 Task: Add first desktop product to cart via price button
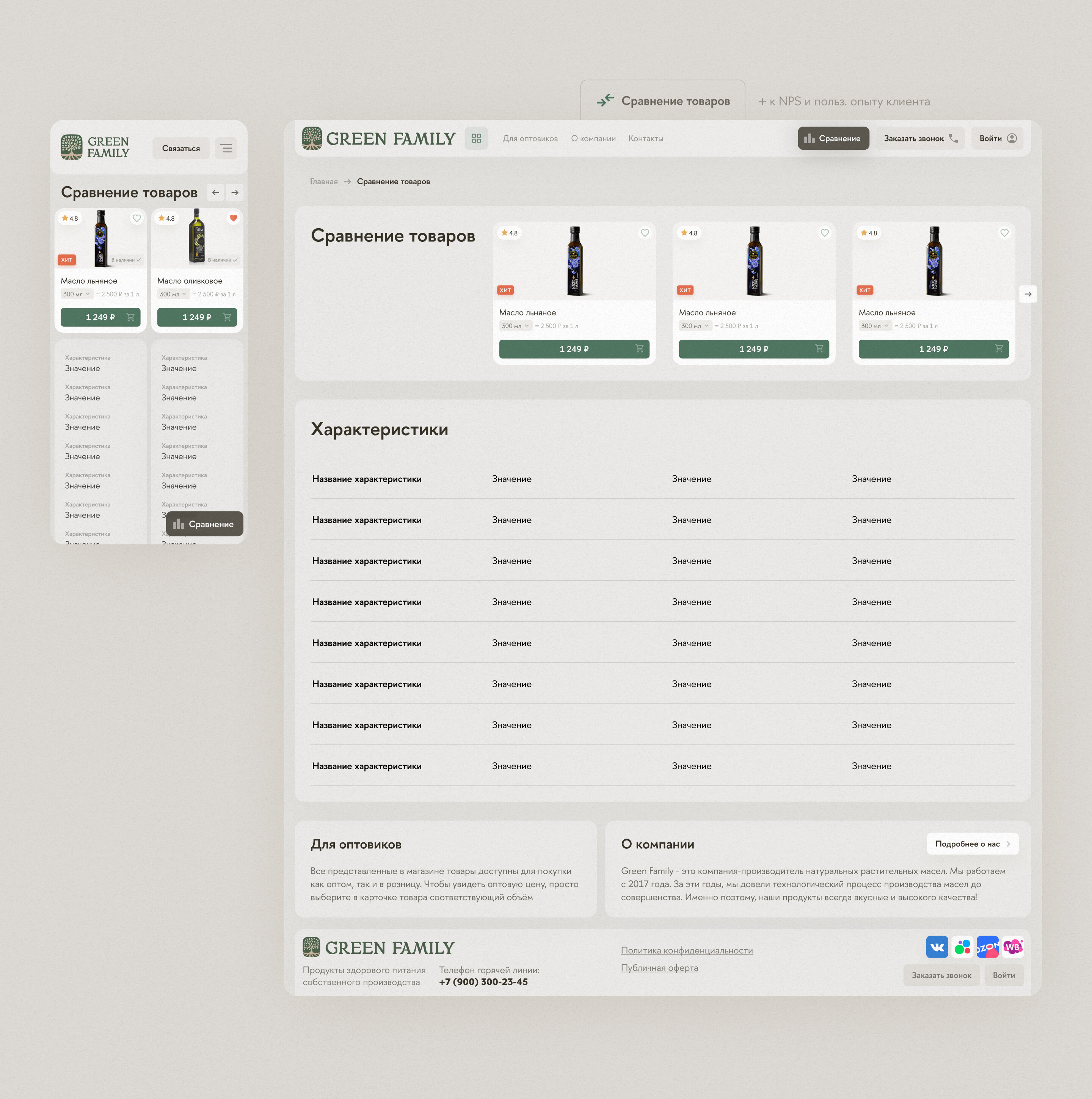tap(574, 349)
